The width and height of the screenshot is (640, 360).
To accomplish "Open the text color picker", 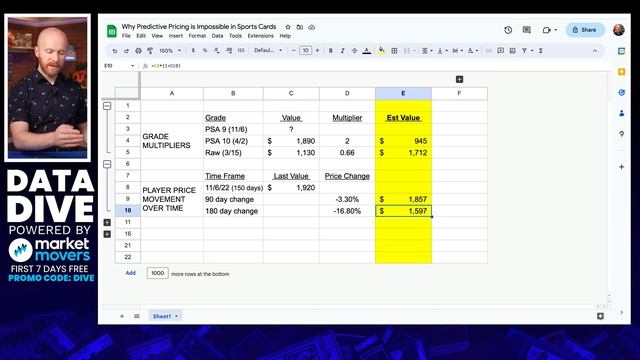I will [x=367, y=51].
